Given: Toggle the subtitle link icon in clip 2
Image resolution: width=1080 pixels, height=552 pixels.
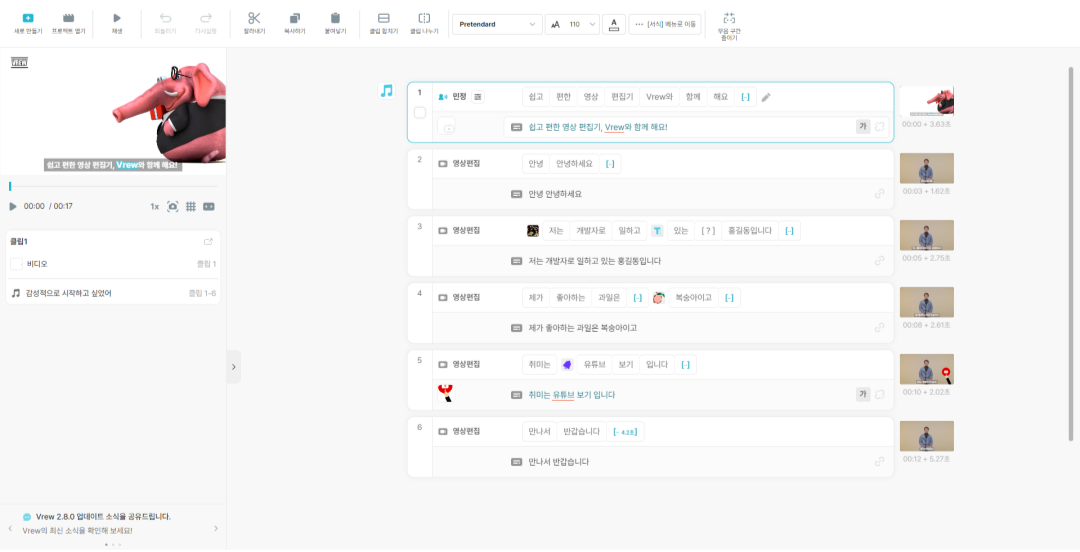Looking at the screenshot, I should (880, 194).
